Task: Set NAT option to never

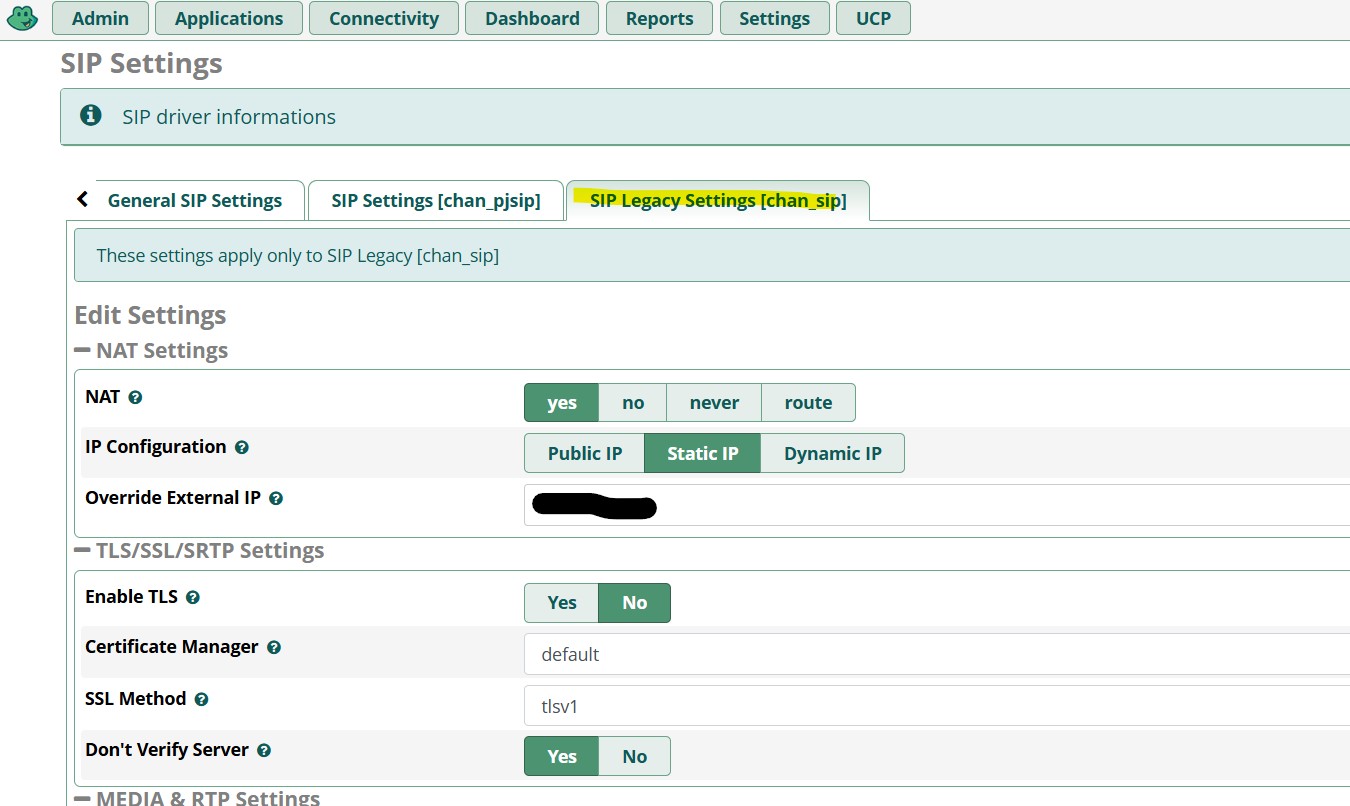Action: pos(714,403)
